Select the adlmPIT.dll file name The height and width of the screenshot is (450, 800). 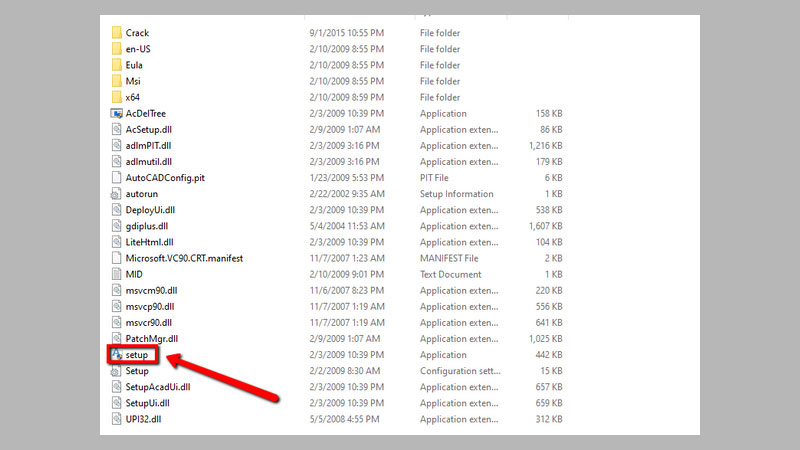coord(148,145)
